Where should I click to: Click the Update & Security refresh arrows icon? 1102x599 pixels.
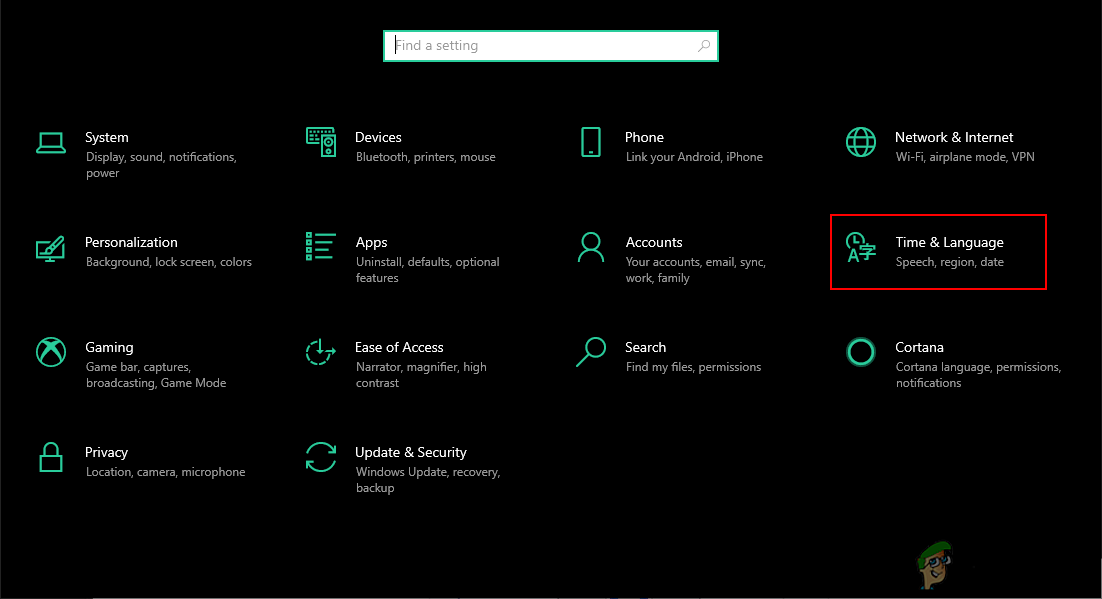click(x=320, y=457)
